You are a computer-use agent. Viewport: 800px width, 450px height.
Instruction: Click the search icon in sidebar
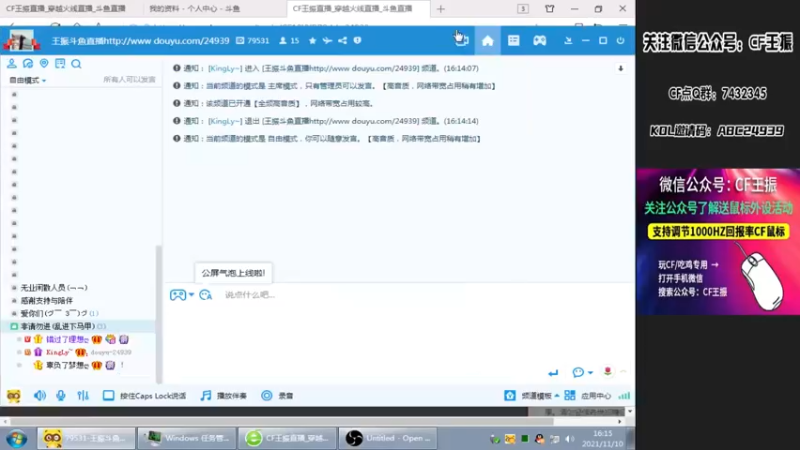(x=76, y=64)
